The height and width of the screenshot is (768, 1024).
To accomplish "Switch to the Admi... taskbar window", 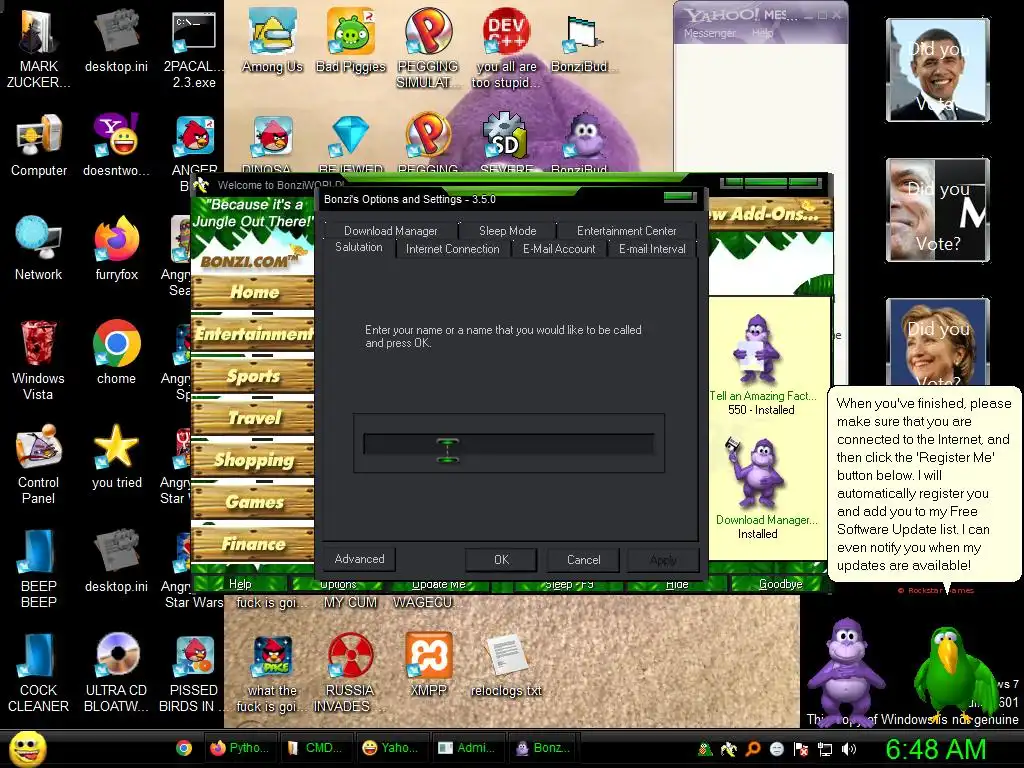I will pyautogui.click(x=468, y=748).
